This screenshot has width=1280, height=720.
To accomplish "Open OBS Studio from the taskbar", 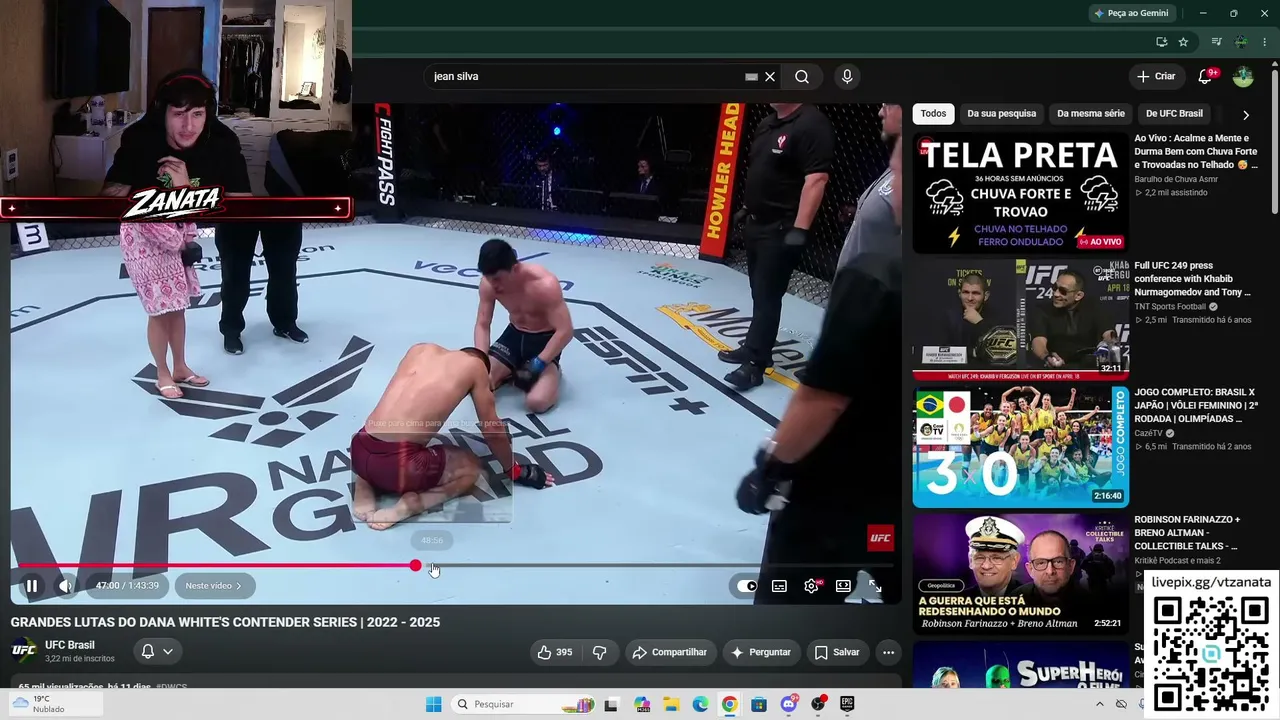I will [818, 704].
